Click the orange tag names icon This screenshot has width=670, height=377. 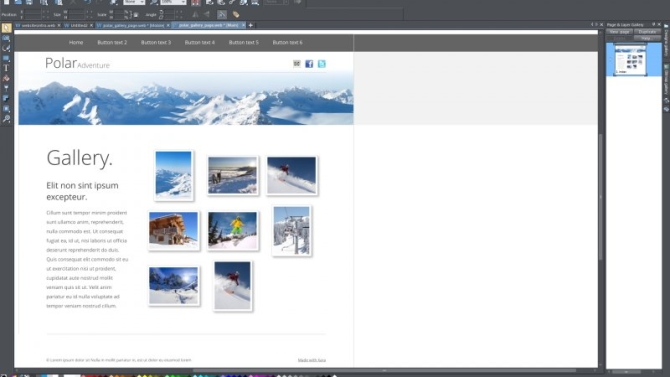pos(236,15)
